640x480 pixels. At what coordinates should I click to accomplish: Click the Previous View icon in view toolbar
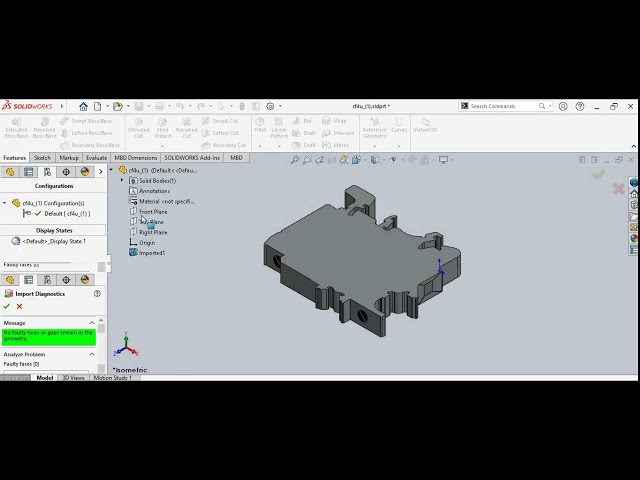coord(320,160)
